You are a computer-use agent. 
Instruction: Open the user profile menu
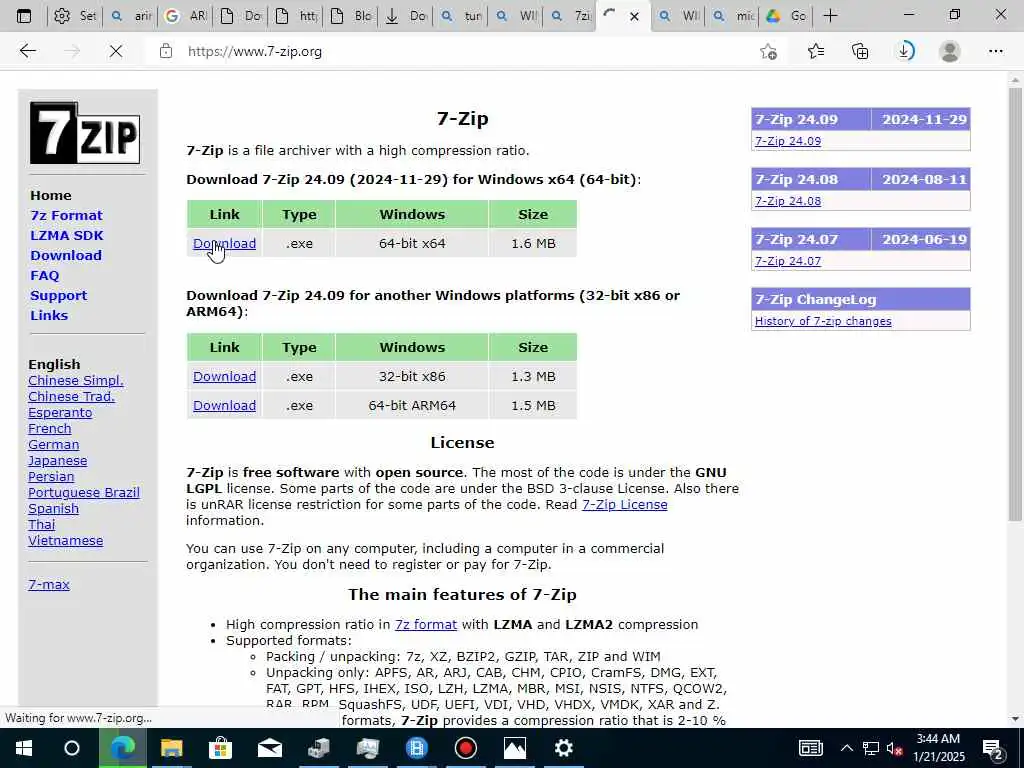(x=950, y=51)
